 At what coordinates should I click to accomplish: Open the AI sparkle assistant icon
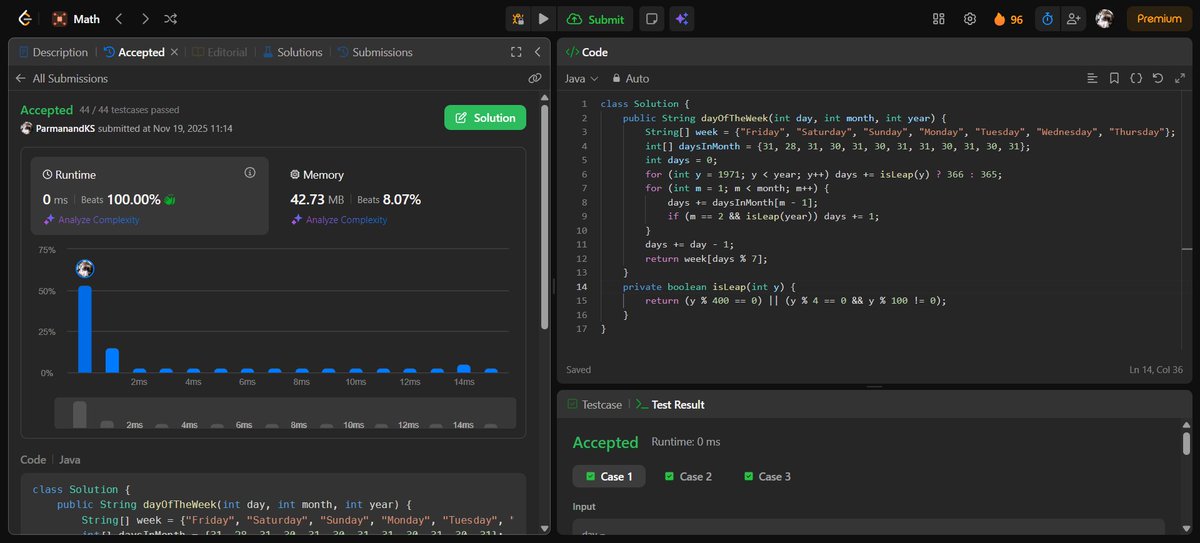[682, 18]
